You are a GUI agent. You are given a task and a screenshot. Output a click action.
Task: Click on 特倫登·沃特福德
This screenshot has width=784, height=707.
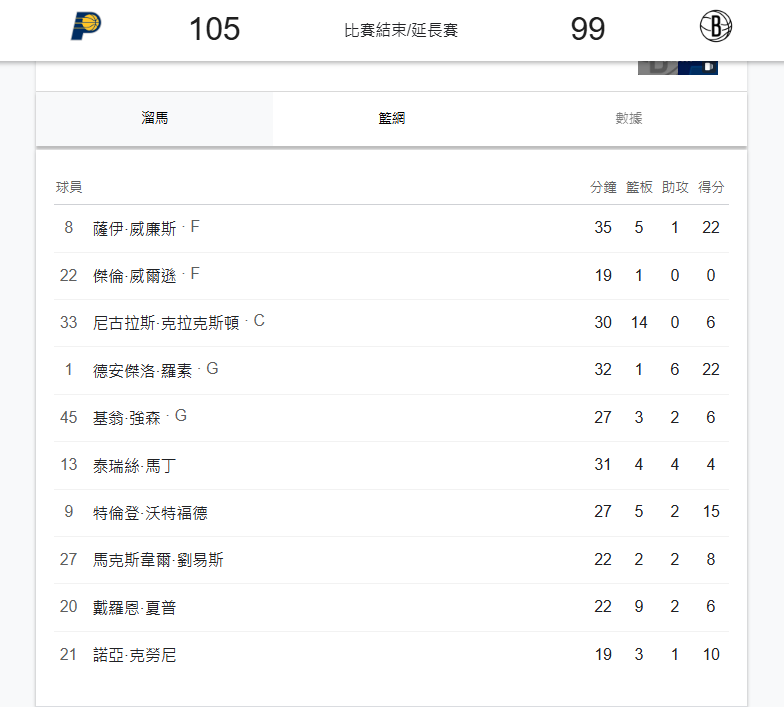(x=150, y=512)
